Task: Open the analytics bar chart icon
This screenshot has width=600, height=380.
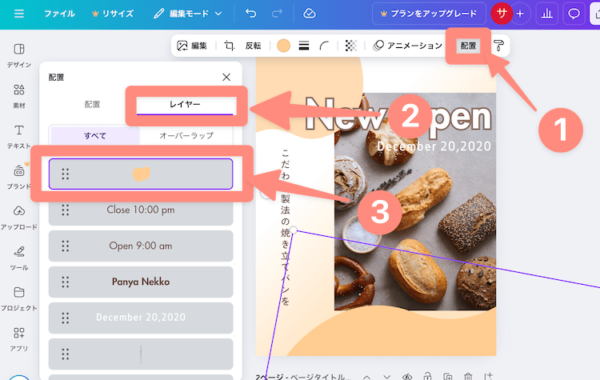Action: coord(547,14)
